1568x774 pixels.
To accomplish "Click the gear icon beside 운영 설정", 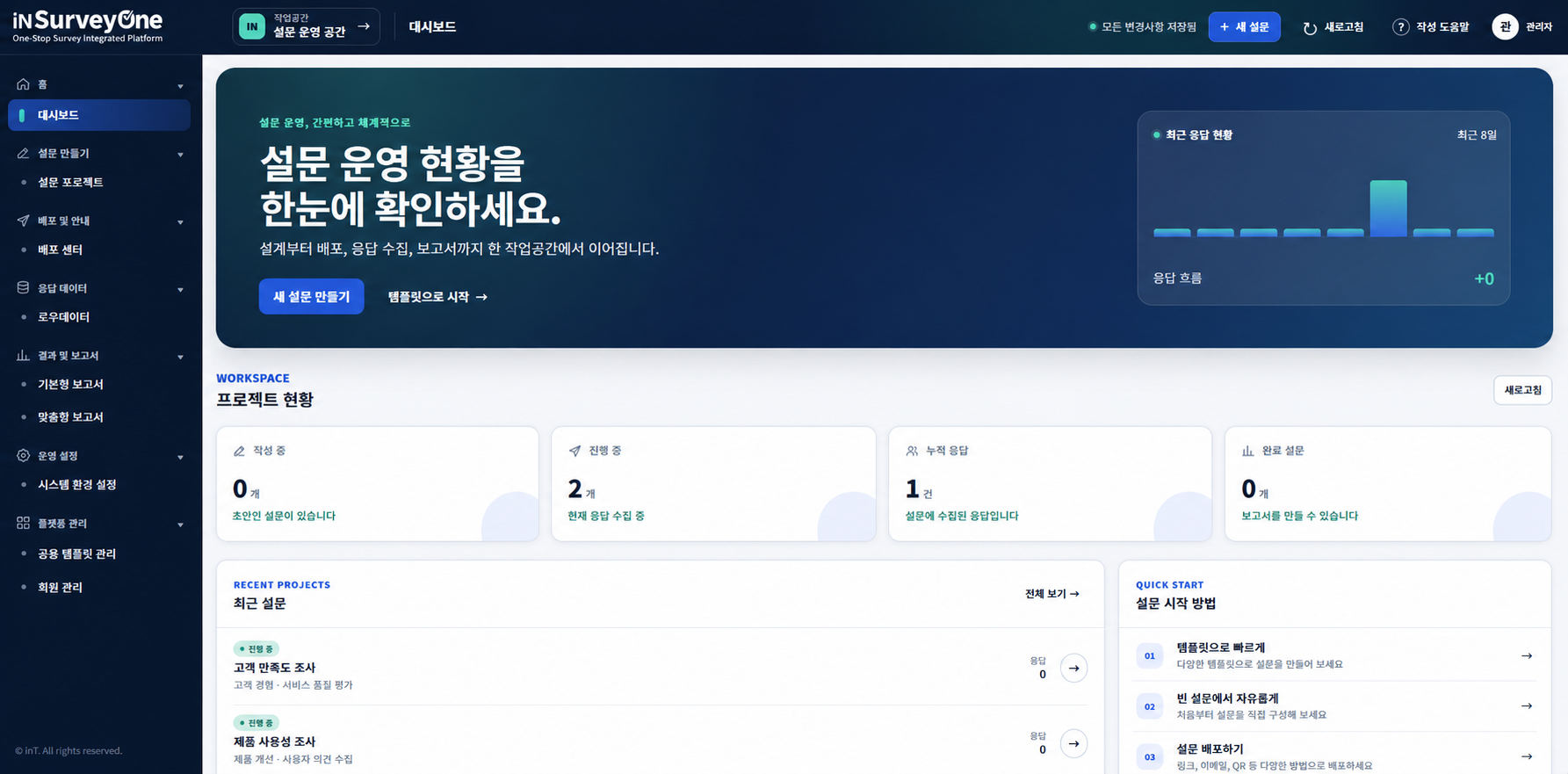I will (x=23, y=456).
